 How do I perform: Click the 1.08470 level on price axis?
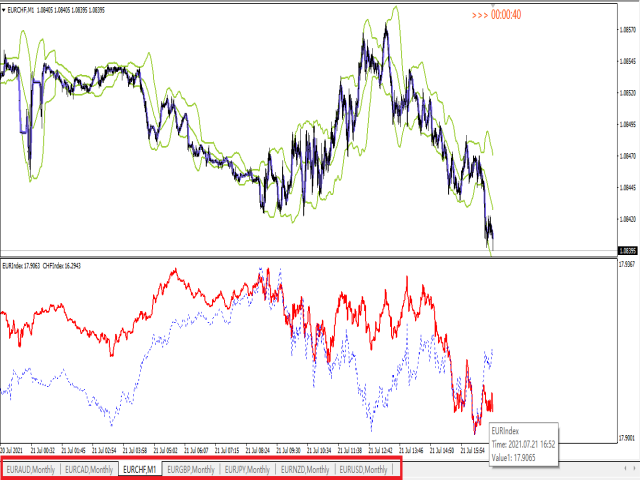tap(629, 156)
